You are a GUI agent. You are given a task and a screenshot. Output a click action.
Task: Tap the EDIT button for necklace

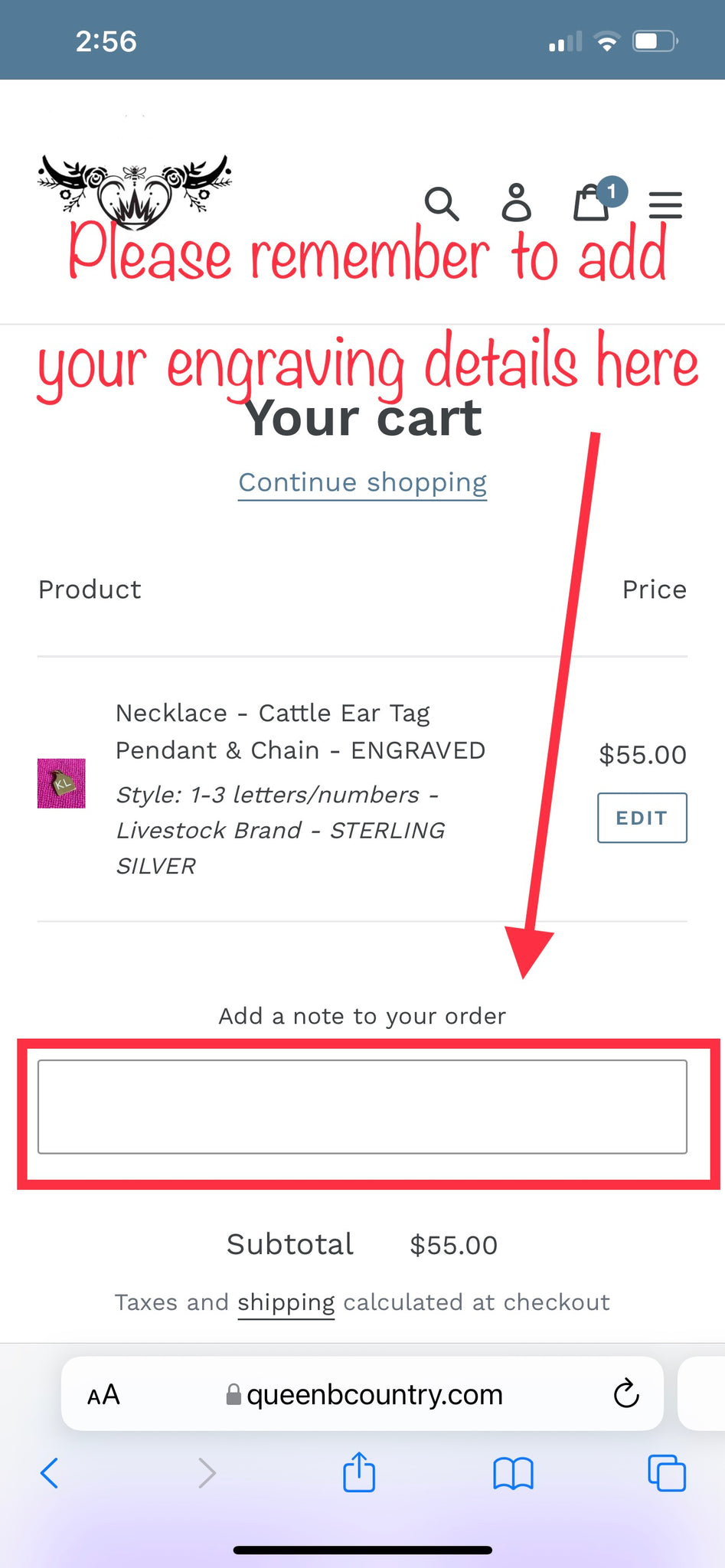click(x=642, y=818)
